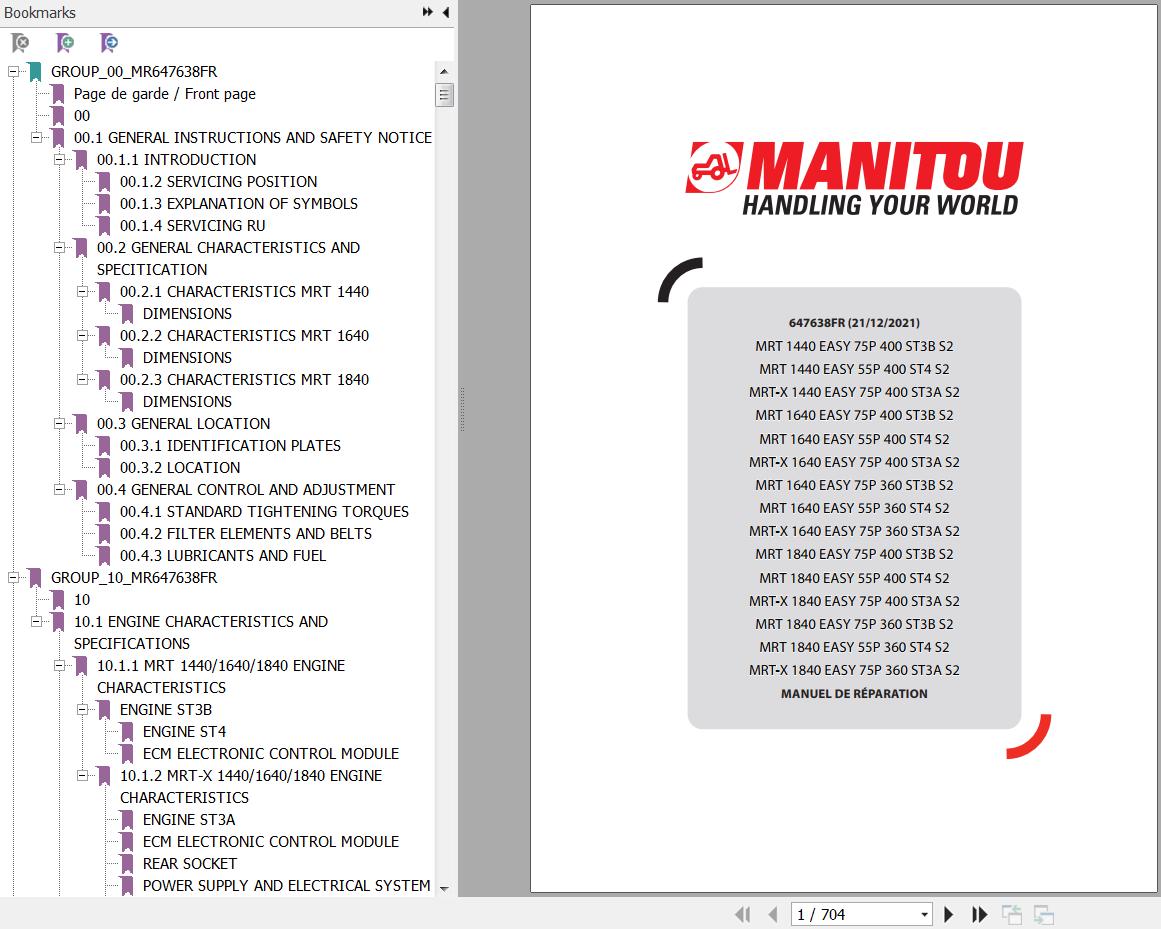Open 00.1.3 EXPLANATION OF SYMBOLS bookmark

pos(238,204)
